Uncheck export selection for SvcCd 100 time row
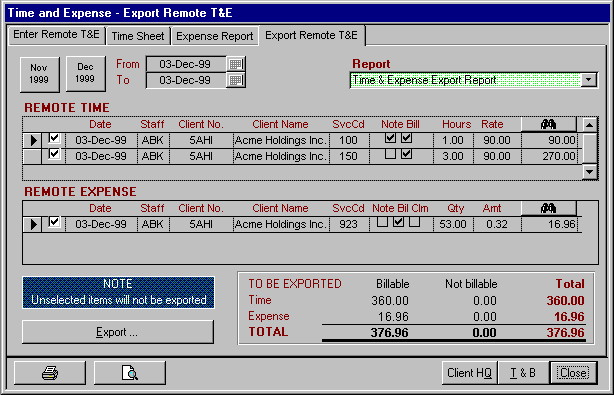 pyautogui.click(x=54, y=138)
